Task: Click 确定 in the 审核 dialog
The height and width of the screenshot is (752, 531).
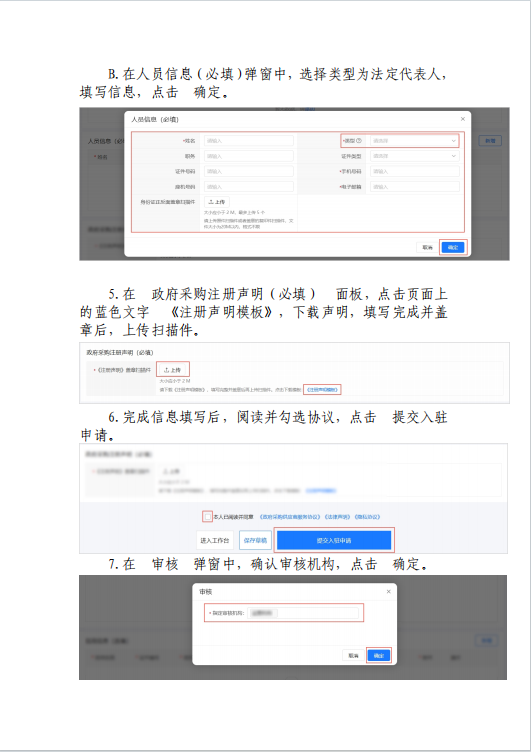Action: tap(379, 656)
